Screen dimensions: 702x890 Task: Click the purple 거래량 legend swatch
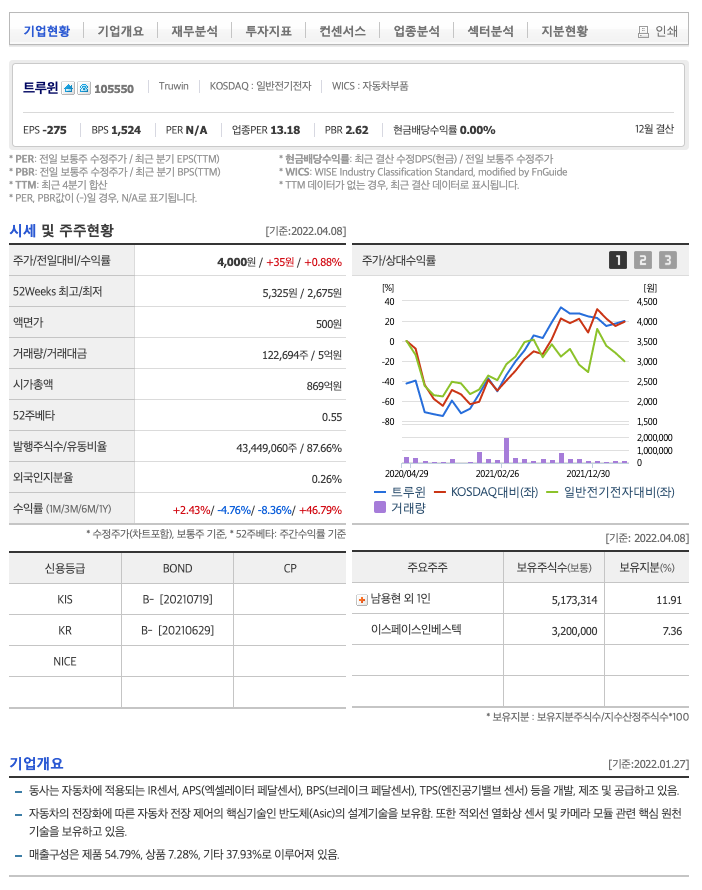(380, 507)
